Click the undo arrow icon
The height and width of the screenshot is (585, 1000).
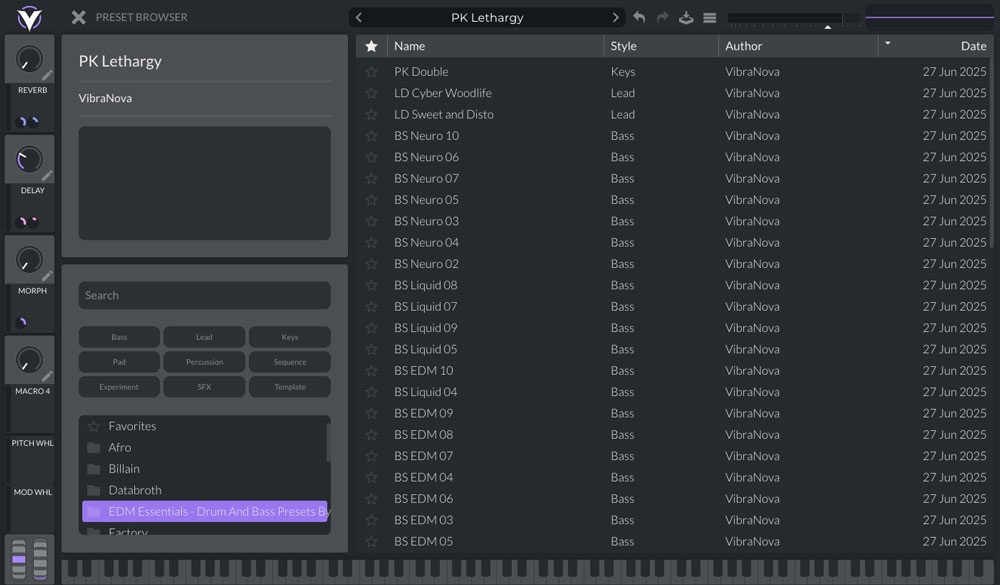(x=639, y=18)
